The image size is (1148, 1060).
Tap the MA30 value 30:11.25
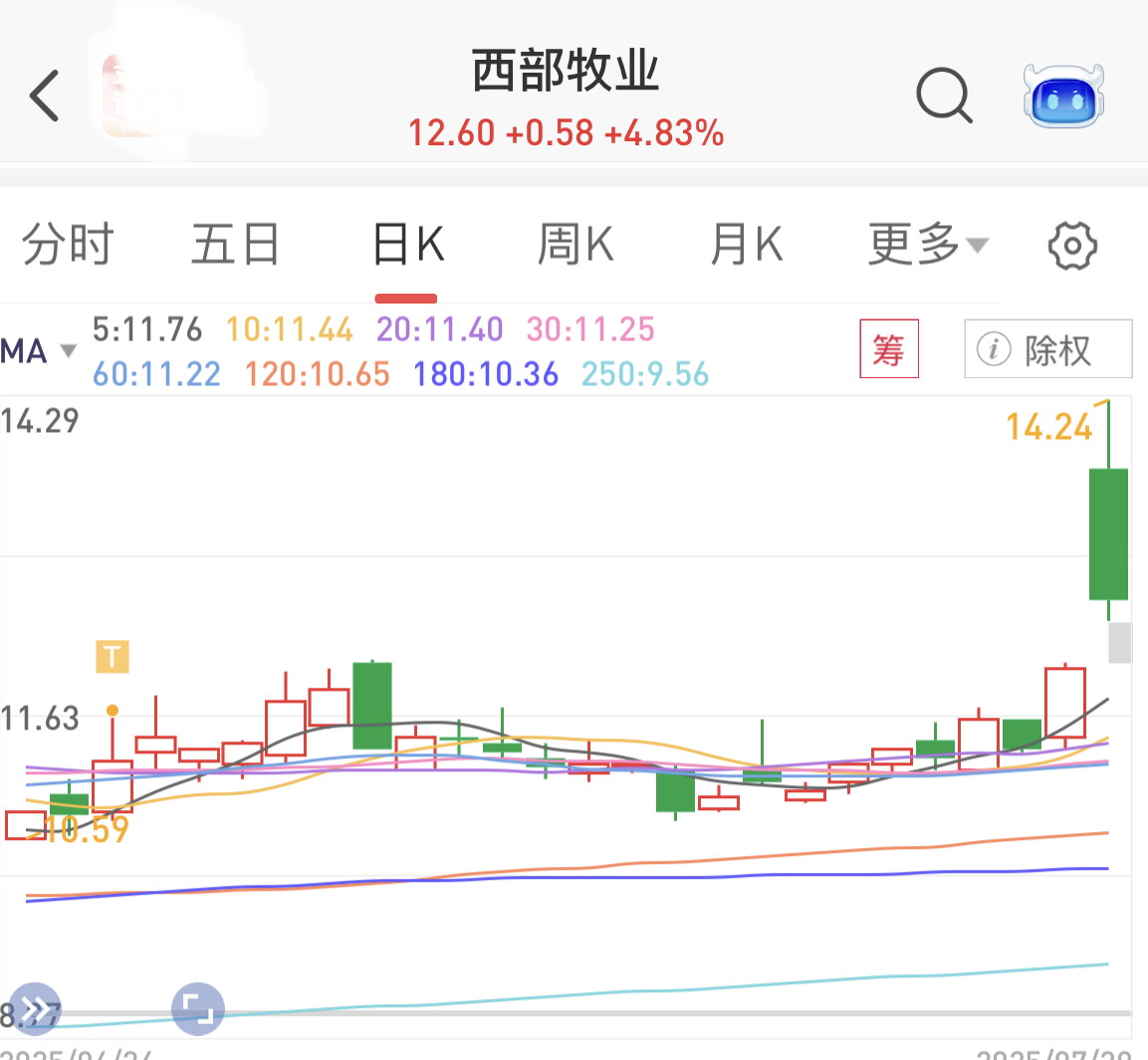590,329
